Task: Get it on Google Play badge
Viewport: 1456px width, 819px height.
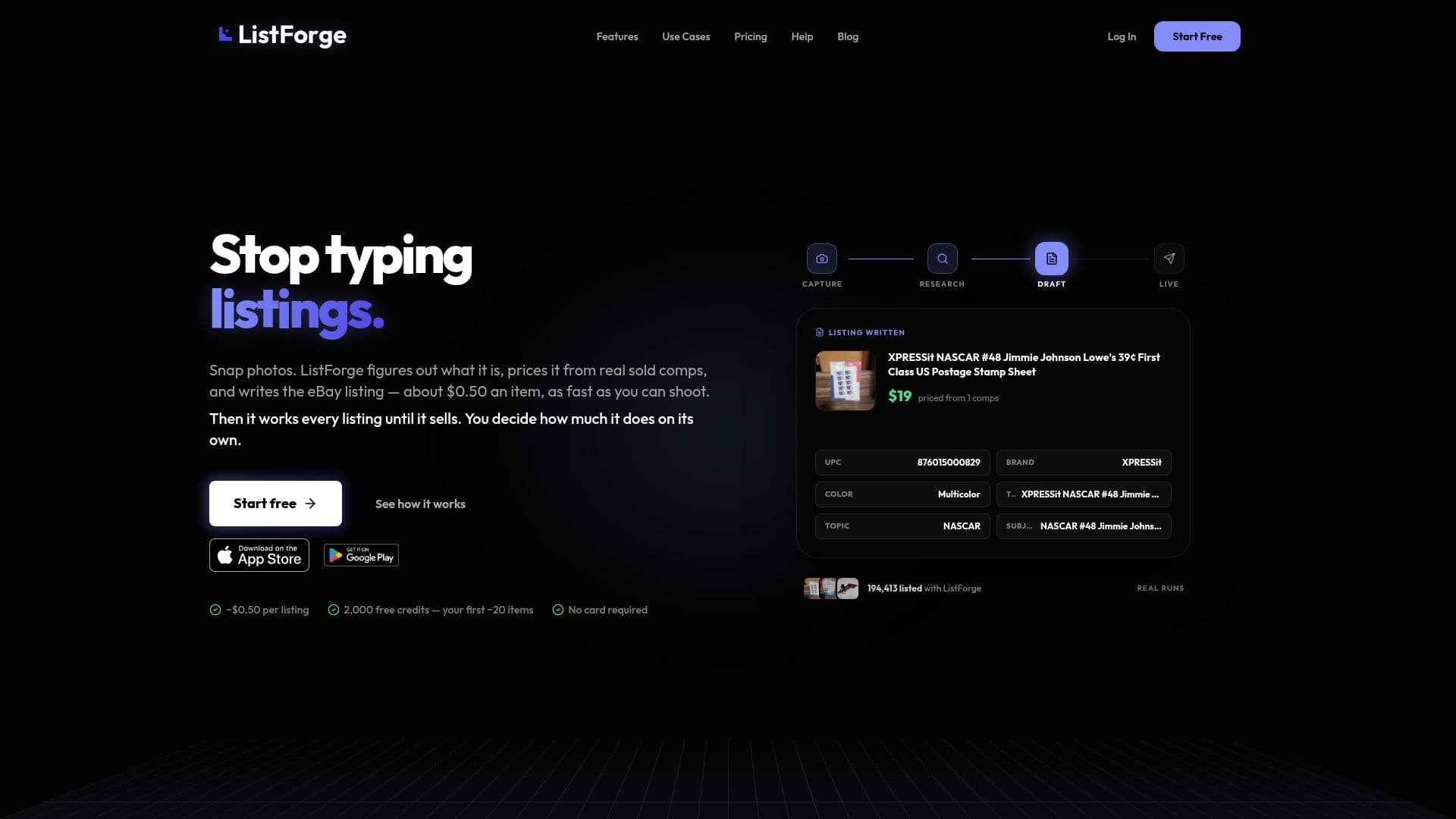Action: [361, 555]
